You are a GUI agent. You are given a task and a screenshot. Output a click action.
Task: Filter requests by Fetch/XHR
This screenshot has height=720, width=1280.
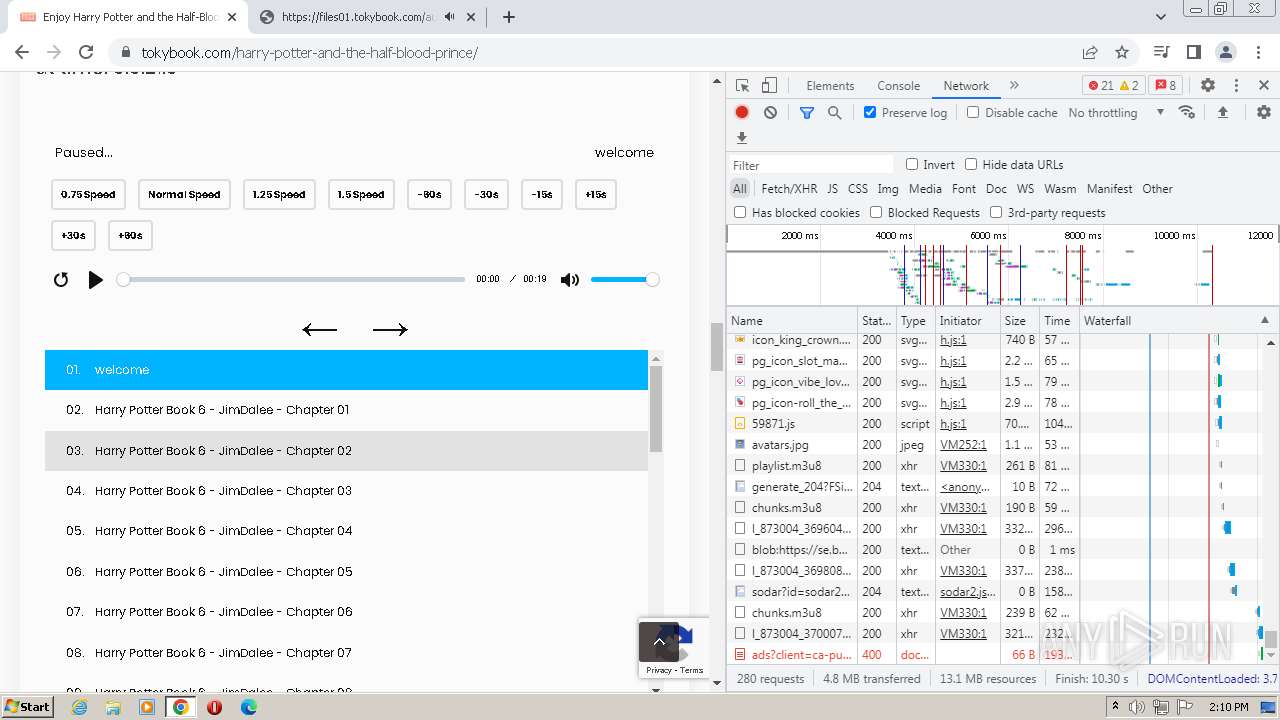pyautogui.click(x=789, y=189)
